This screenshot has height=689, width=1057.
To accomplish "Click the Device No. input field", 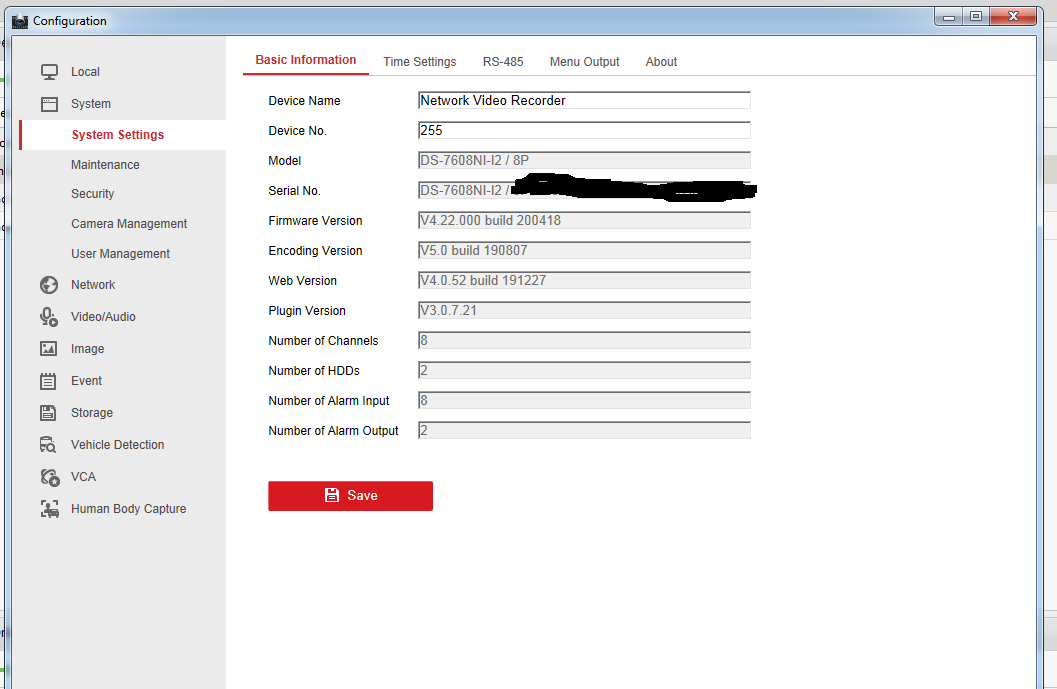I will pos(584,131).
